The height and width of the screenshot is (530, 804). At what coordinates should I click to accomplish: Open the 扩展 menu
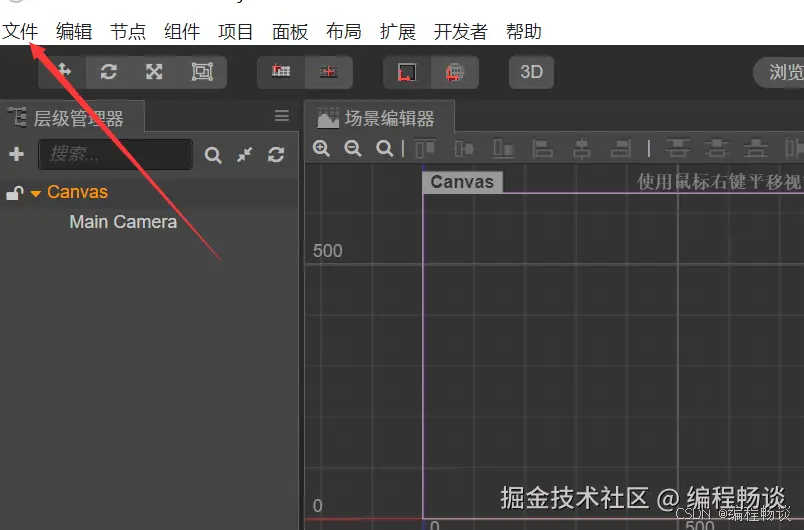point(398,32)
